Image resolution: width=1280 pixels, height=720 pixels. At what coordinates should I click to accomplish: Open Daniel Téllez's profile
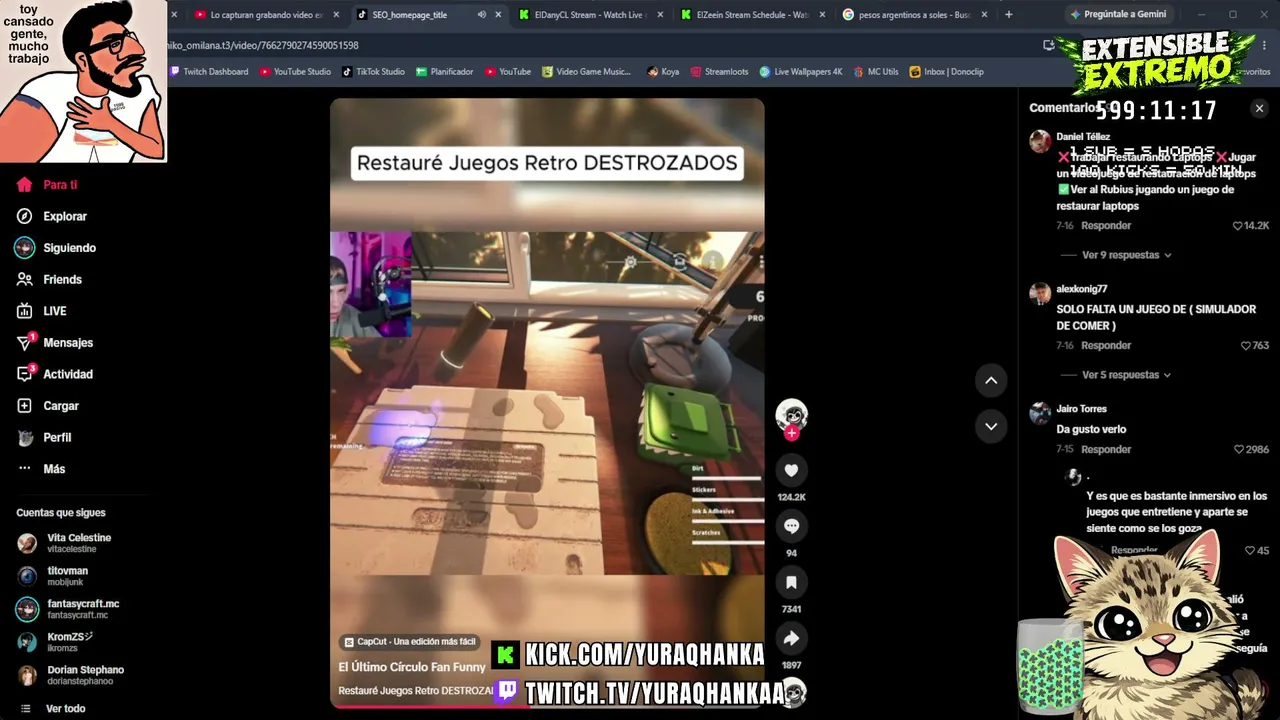[1083, 137]
